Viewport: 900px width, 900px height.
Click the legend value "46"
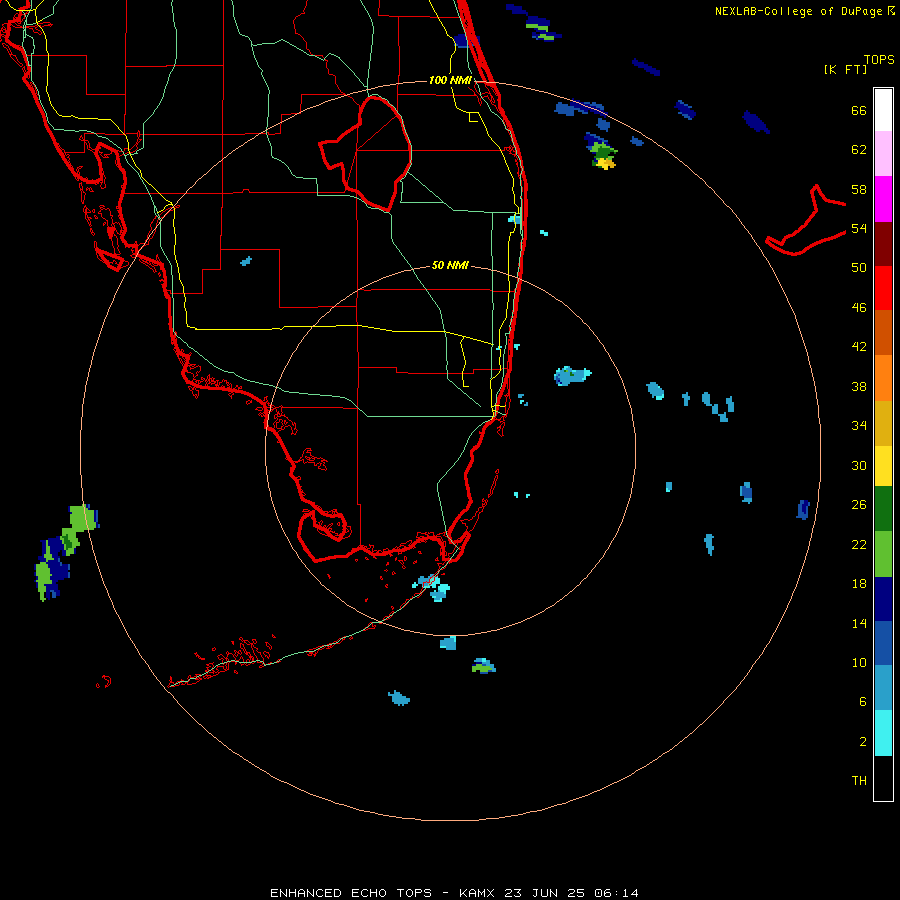859,308
